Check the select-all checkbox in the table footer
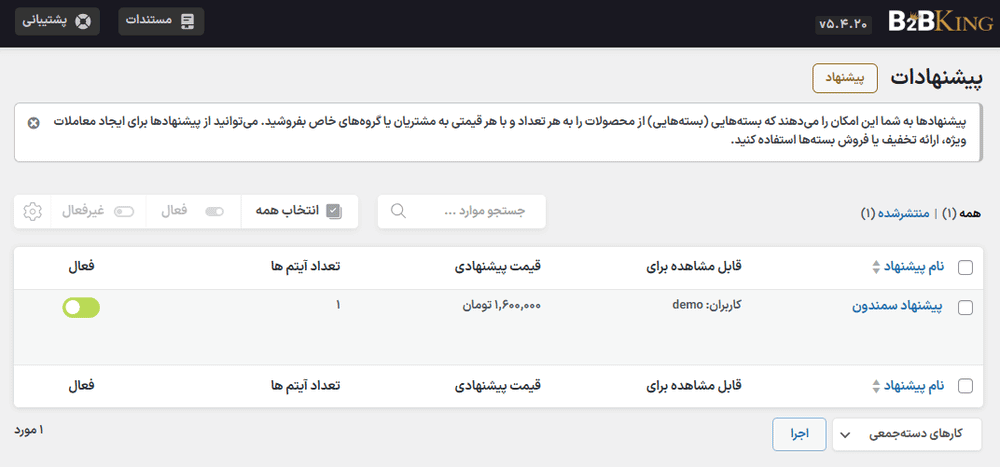1000x467 pixels. [x=965, y=385]
